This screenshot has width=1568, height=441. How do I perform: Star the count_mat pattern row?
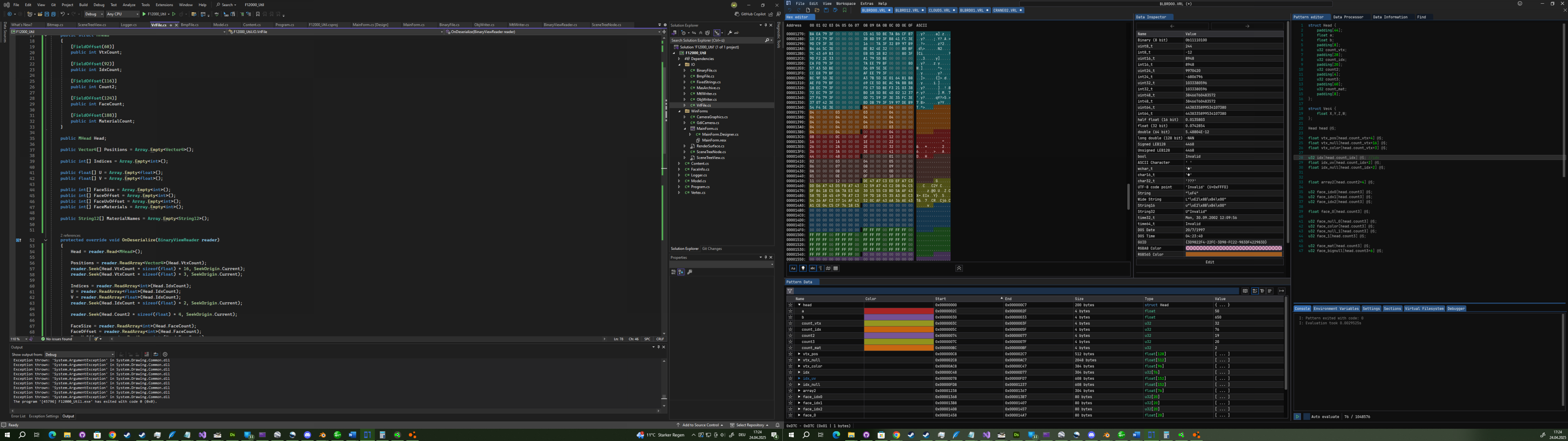pos(791,348)
